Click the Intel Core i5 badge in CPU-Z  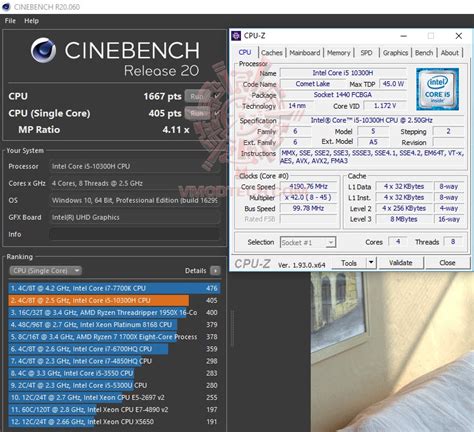coord(437,89)
